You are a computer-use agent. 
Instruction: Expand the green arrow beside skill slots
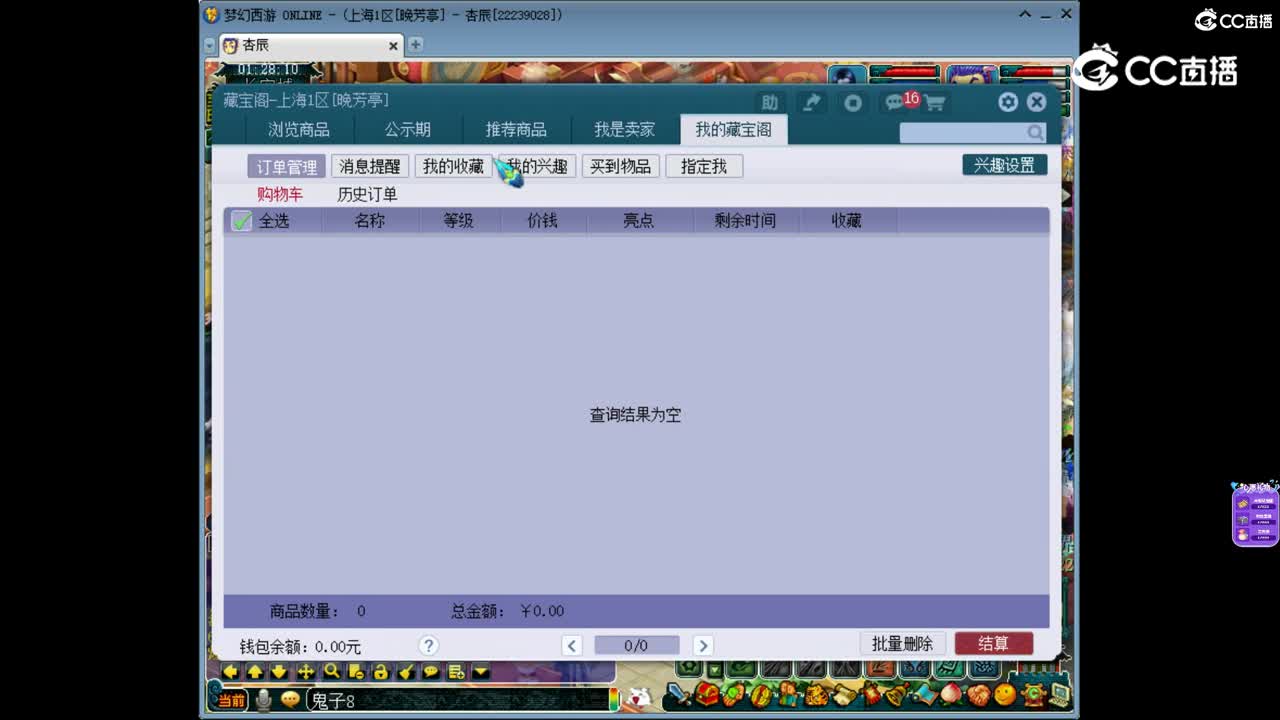[715, 669]
